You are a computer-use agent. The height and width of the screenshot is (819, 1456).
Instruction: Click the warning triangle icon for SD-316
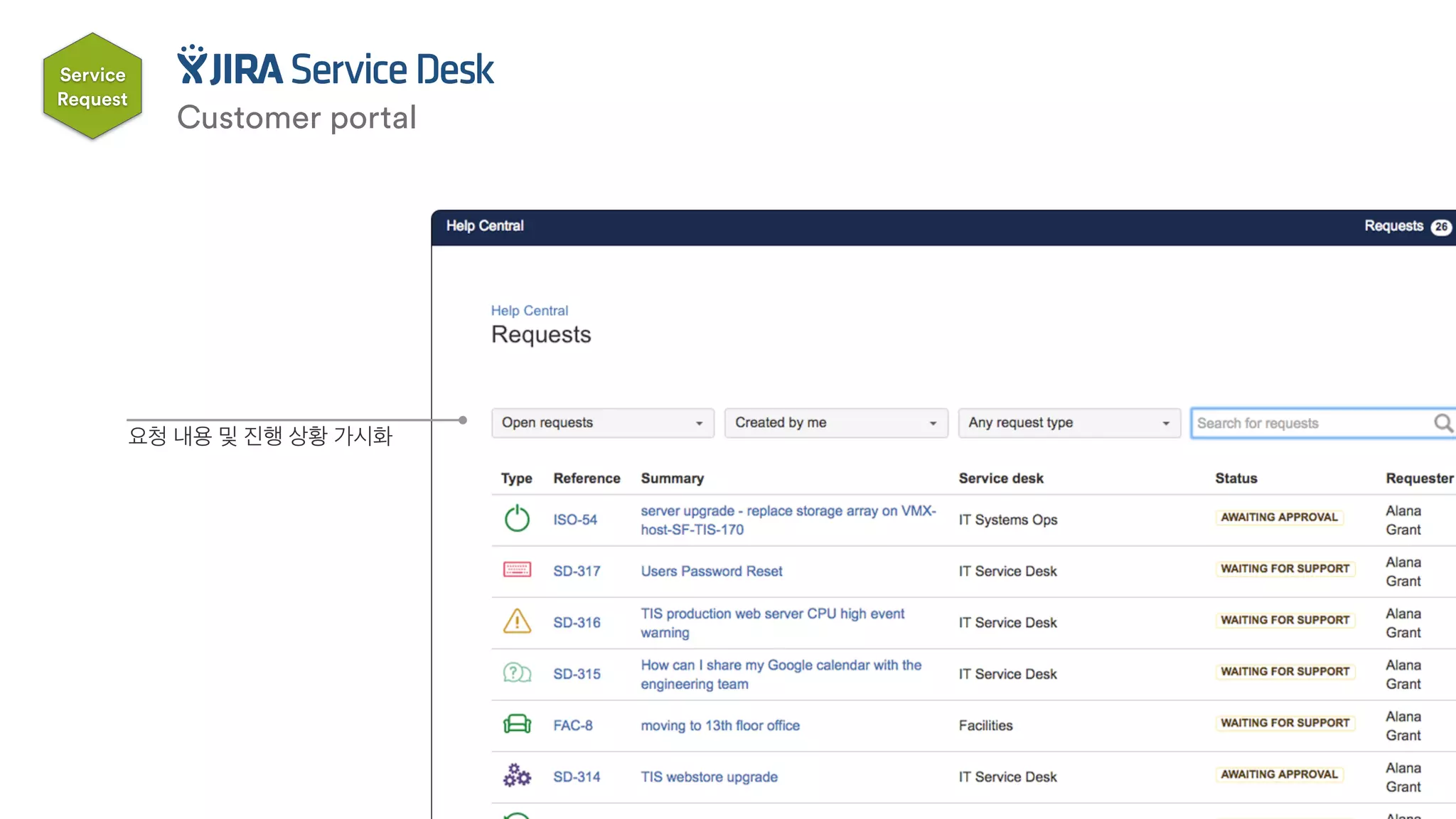pyautogui.click(x=517, y=621)
